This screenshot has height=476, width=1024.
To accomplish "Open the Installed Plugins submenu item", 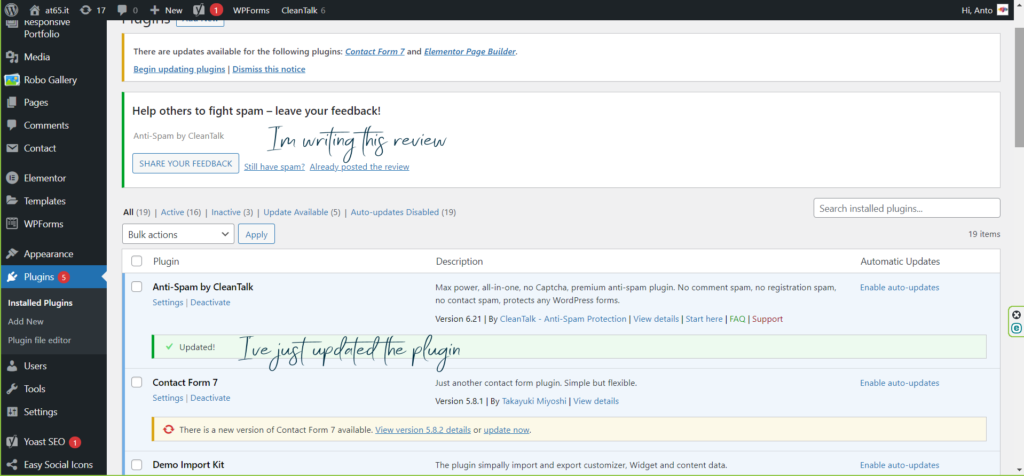I will click(x=40, y=303).
